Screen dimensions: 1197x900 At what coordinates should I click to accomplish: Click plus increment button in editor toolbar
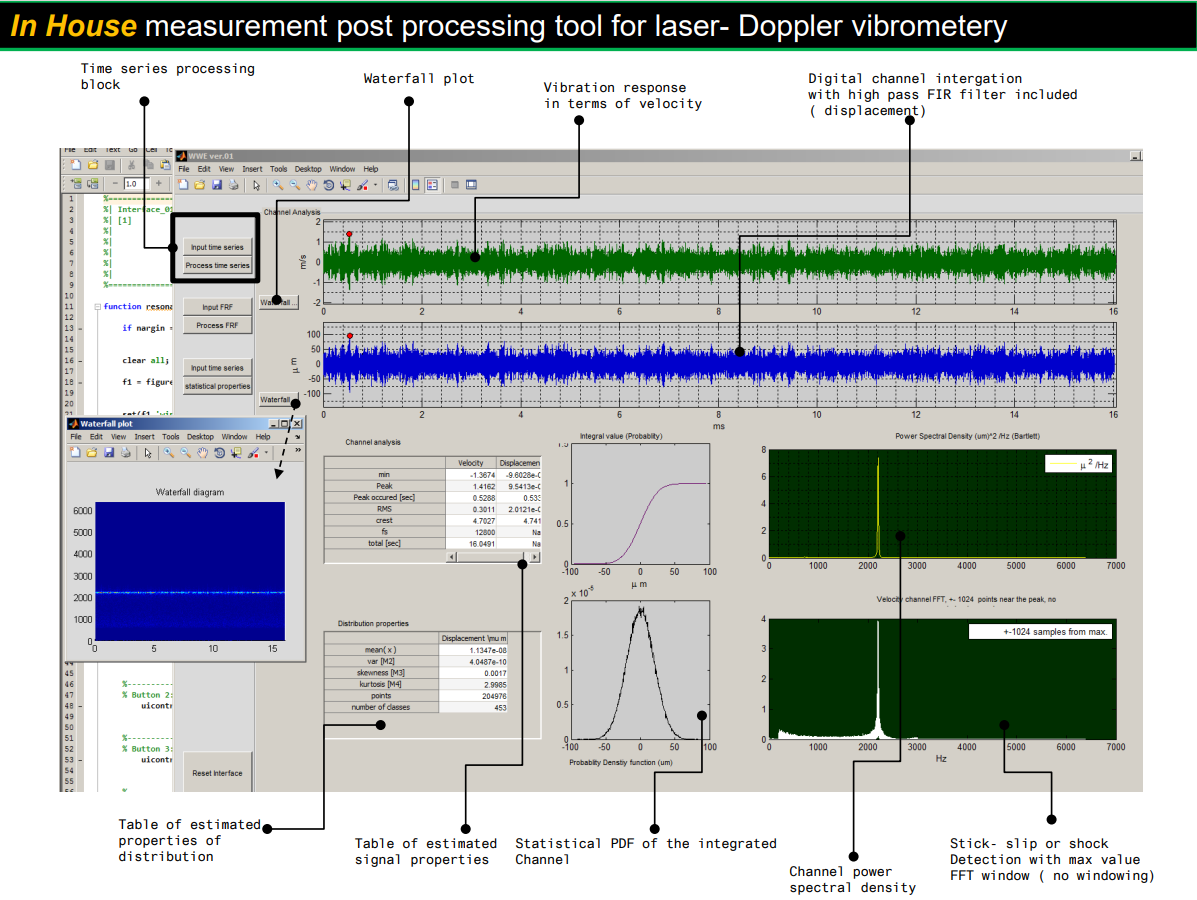(x=159, y=183)
